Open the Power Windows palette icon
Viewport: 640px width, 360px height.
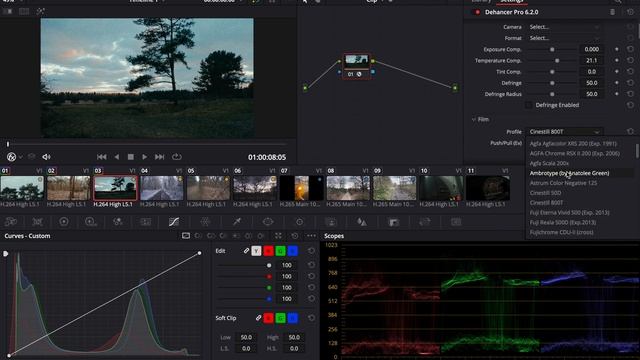tap(268, 222)
